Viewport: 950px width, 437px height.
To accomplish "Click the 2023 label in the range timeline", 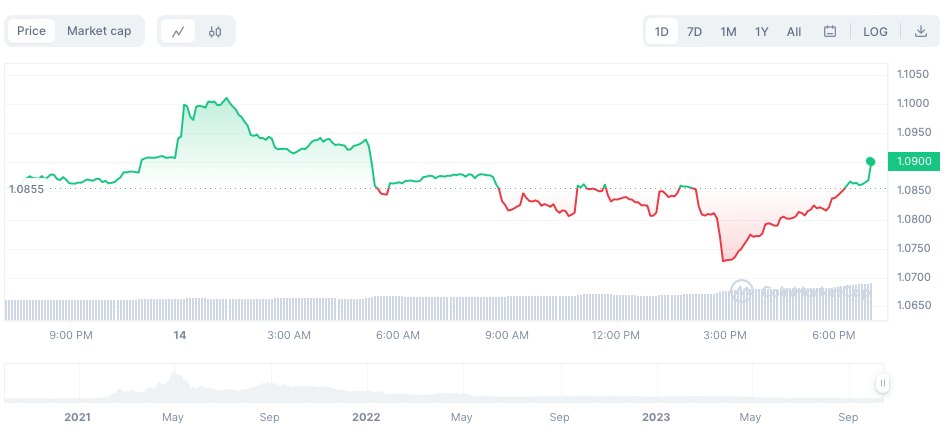I will [656, 416].
